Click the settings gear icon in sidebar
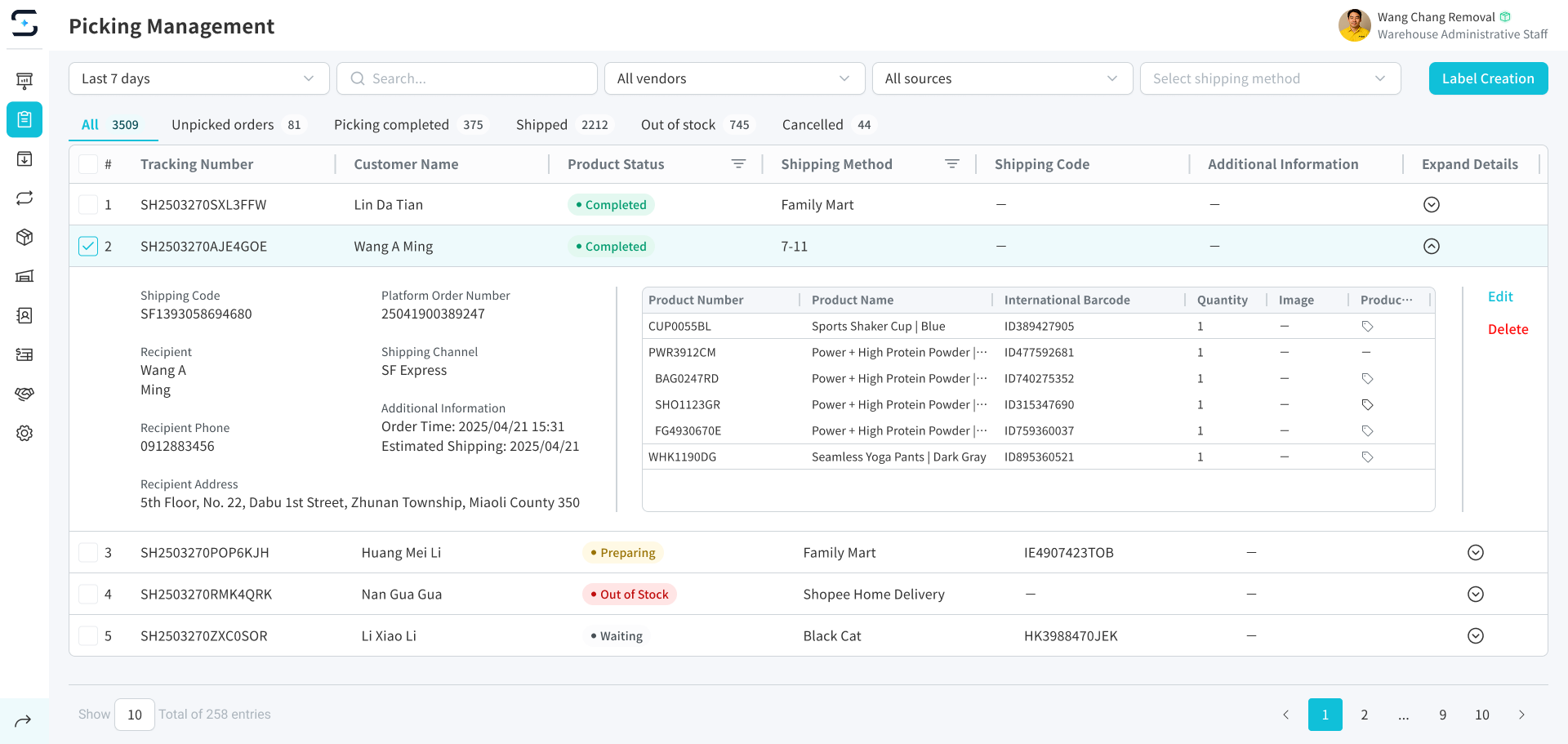 pyautogui.click(x=24, y=433)
